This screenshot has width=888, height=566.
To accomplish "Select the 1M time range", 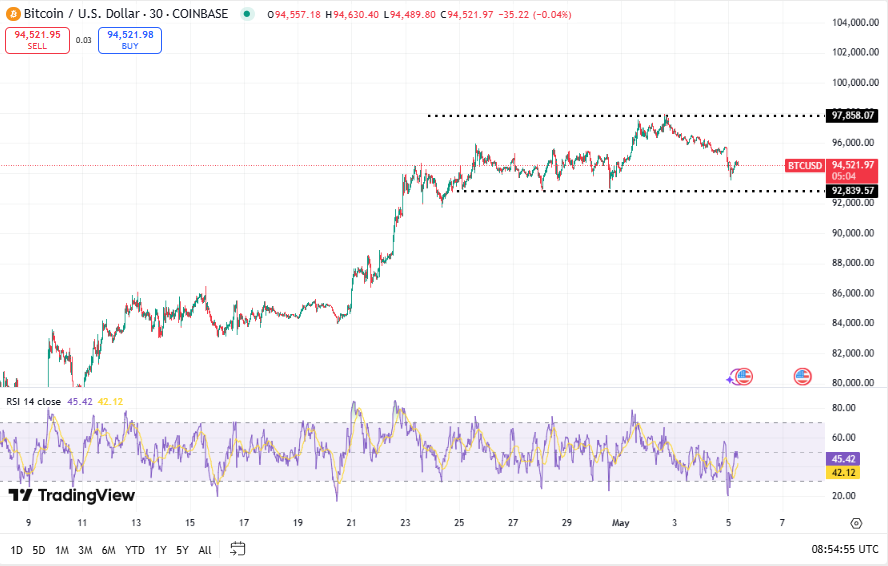I will (62, 550).
